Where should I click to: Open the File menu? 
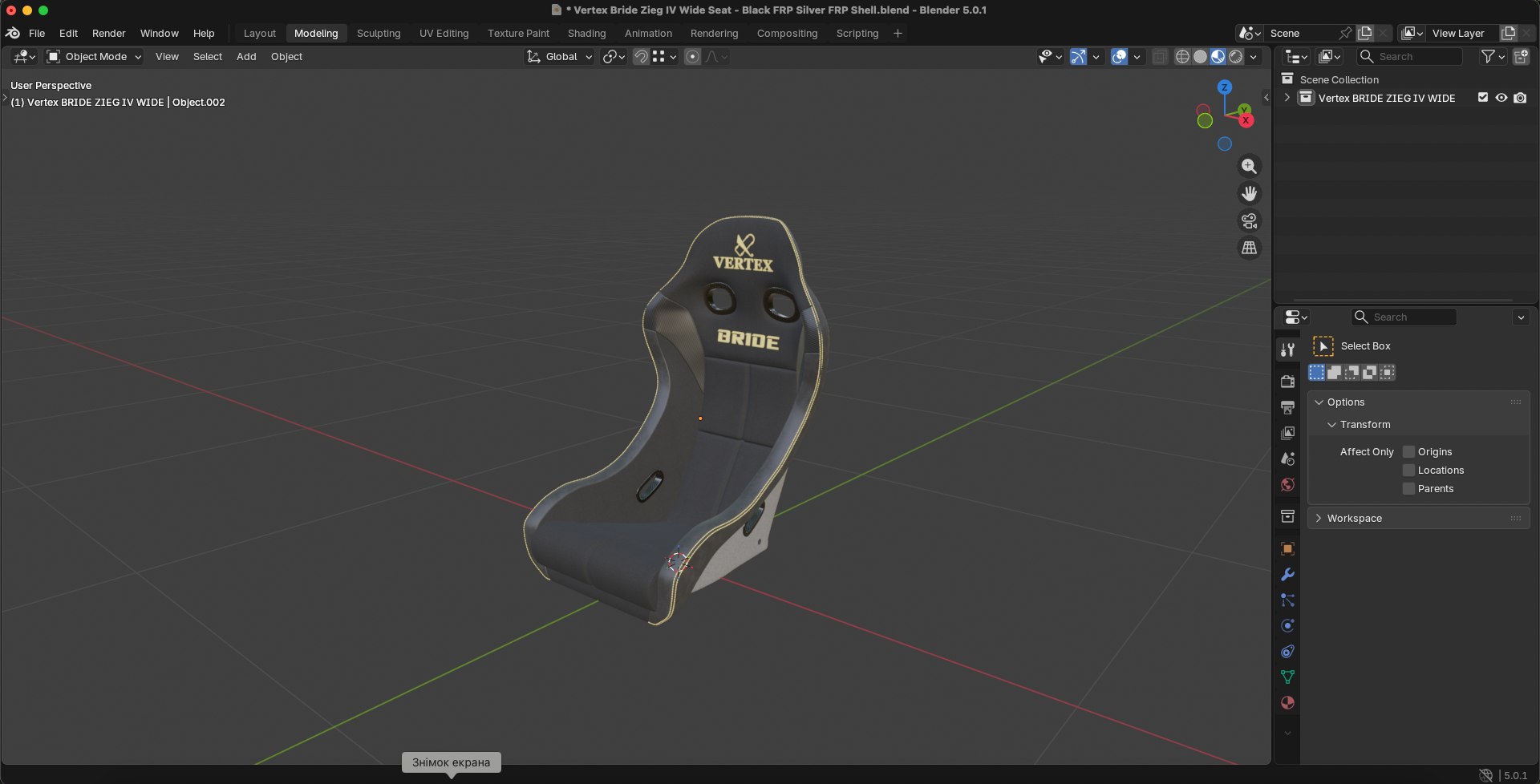click(x=37, y=33)
